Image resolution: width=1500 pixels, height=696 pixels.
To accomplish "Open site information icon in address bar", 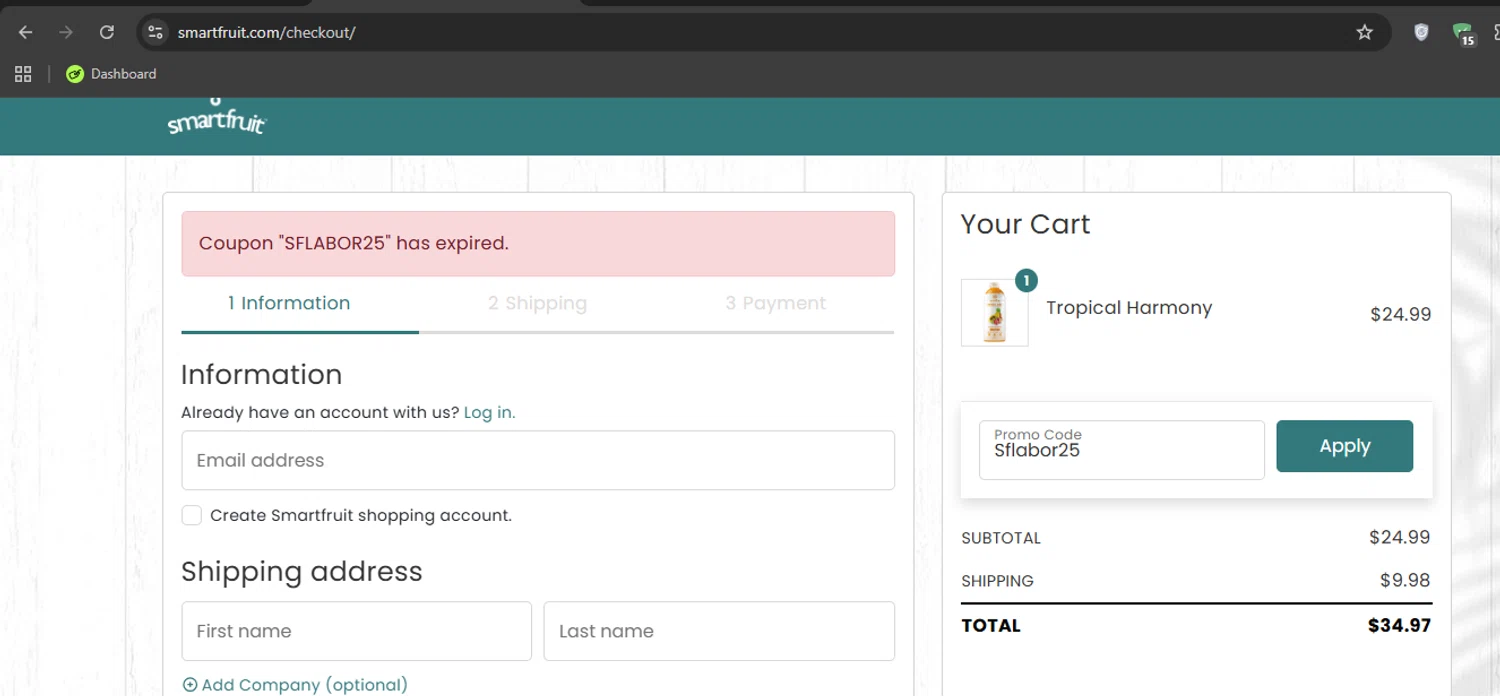I will pos(155,32).
